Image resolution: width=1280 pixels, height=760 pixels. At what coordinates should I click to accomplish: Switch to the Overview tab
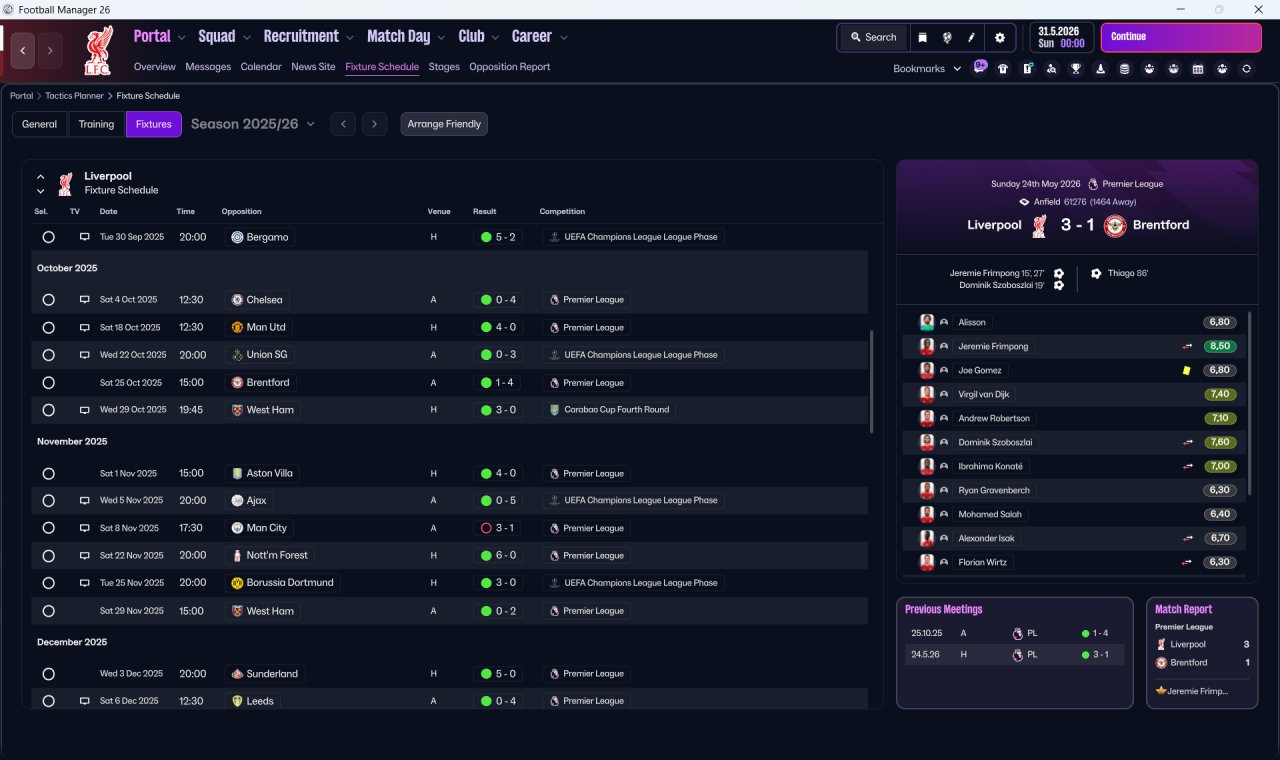(x=155, y=67)
